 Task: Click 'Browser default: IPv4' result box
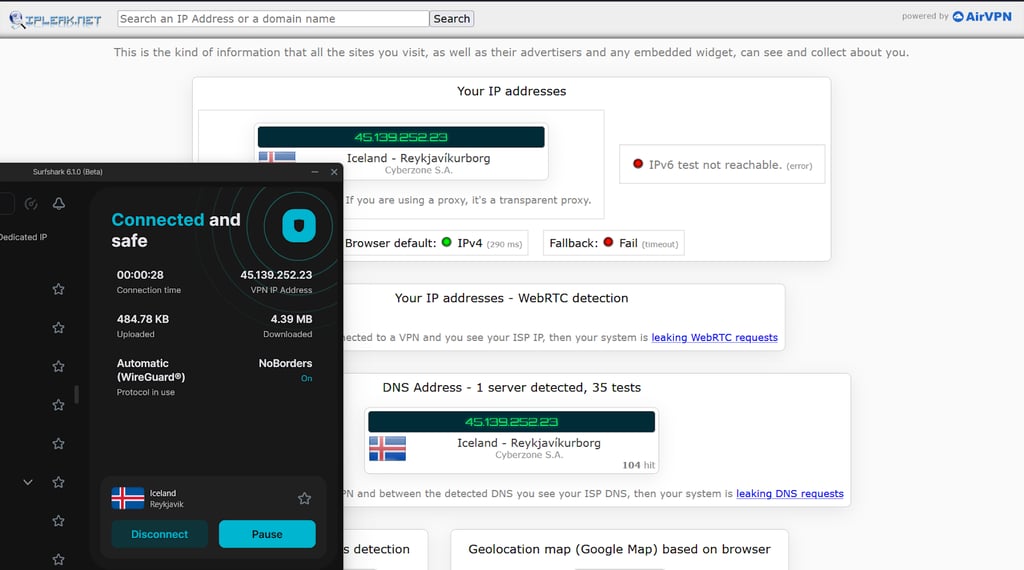point(434,243)
